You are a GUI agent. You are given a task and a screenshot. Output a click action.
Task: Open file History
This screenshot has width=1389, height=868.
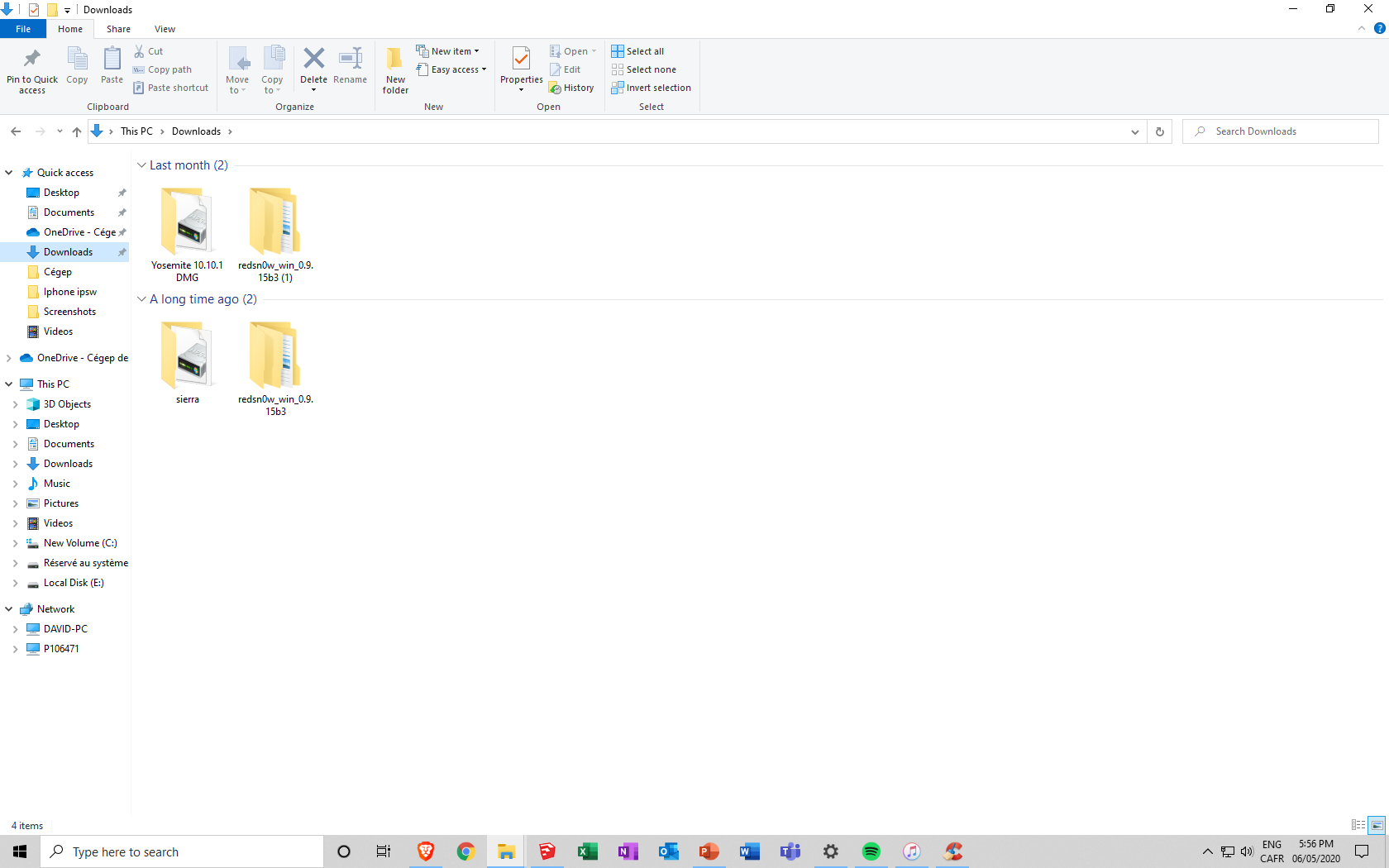point(571,88)
